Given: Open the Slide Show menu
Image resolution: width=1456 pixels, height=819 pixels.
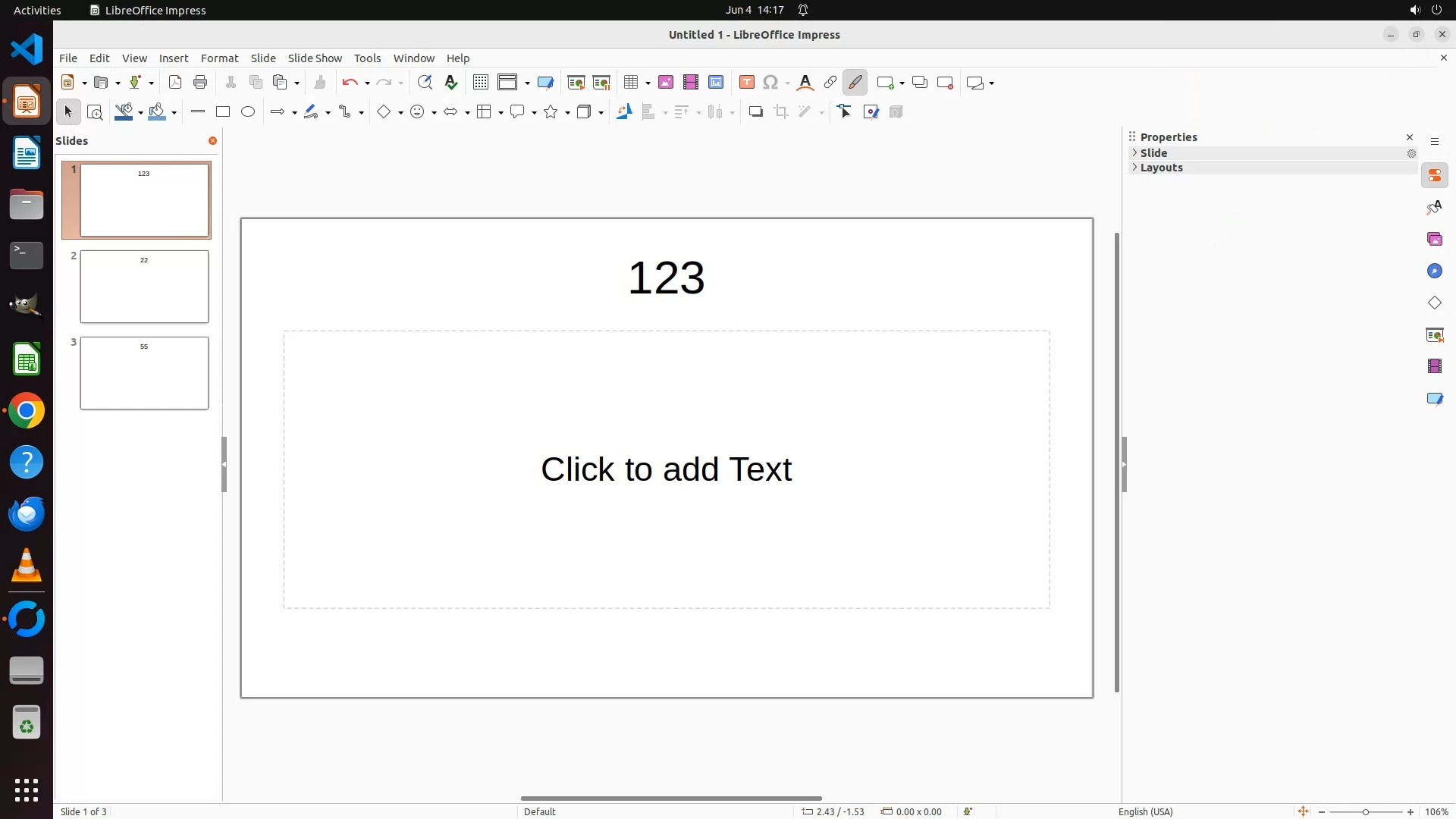Looking at the screenshot, I should pos(315,58).
